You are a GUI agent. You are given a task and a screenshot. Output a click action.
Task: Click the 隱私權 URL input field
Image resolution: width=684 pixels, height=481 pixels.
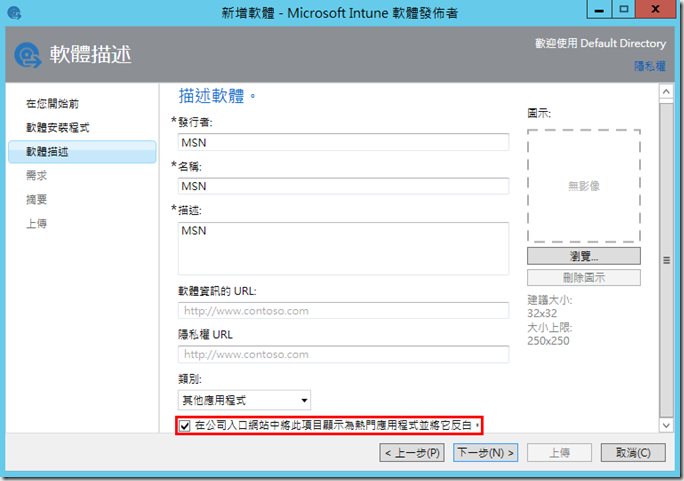343,354
